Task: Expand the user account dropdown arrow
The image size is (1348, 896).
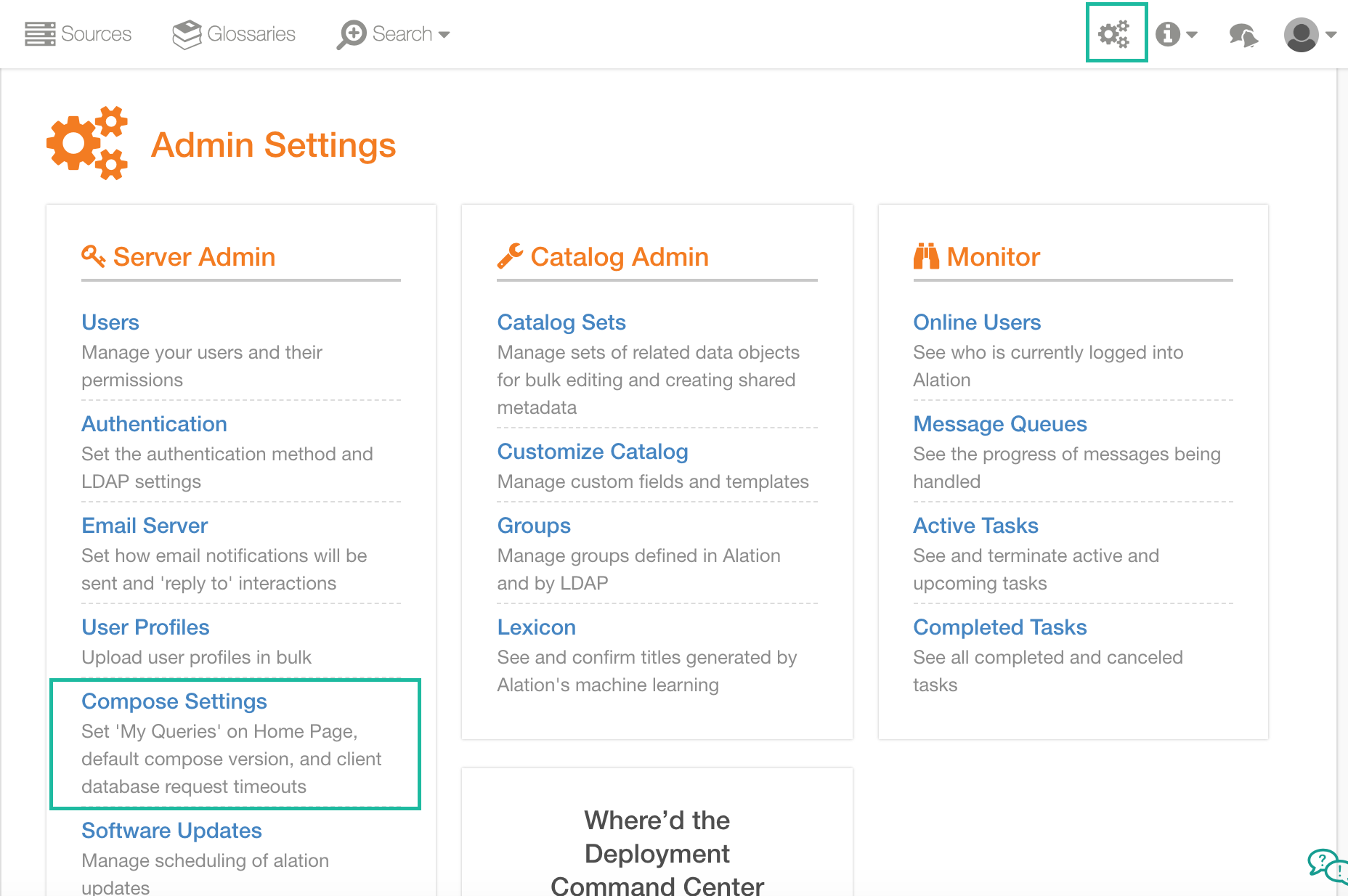Action: tap(1331, 35)
